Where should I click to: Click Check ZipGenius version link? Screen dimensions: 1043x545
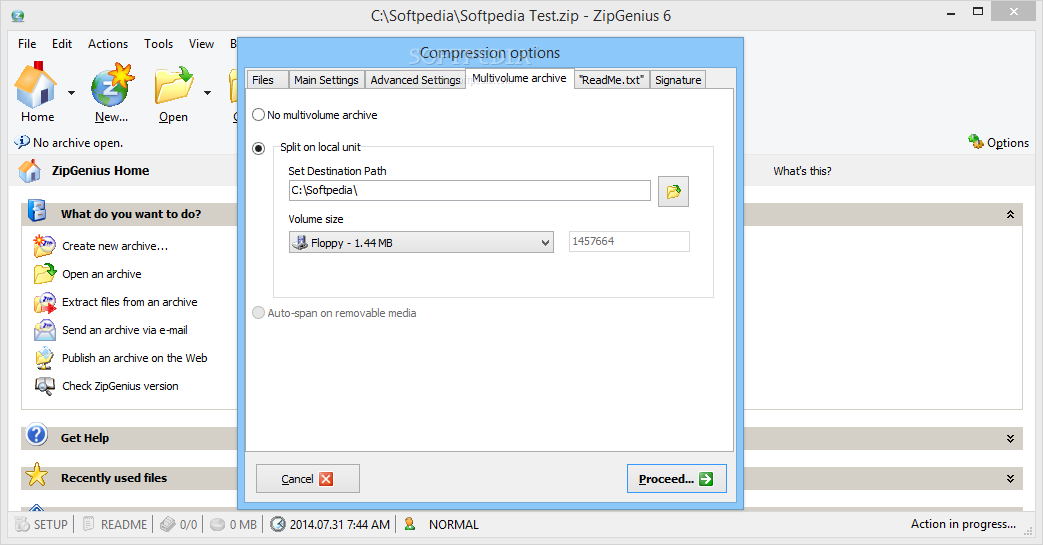[x=120, y=385]
